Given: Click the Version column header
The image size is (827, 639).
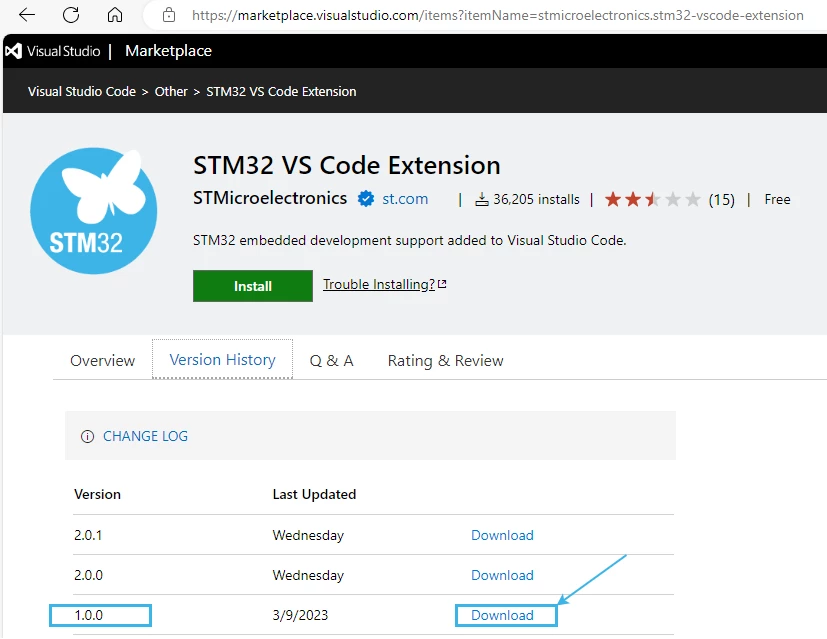Looking at the screenshot, I should tap(98, 494).
